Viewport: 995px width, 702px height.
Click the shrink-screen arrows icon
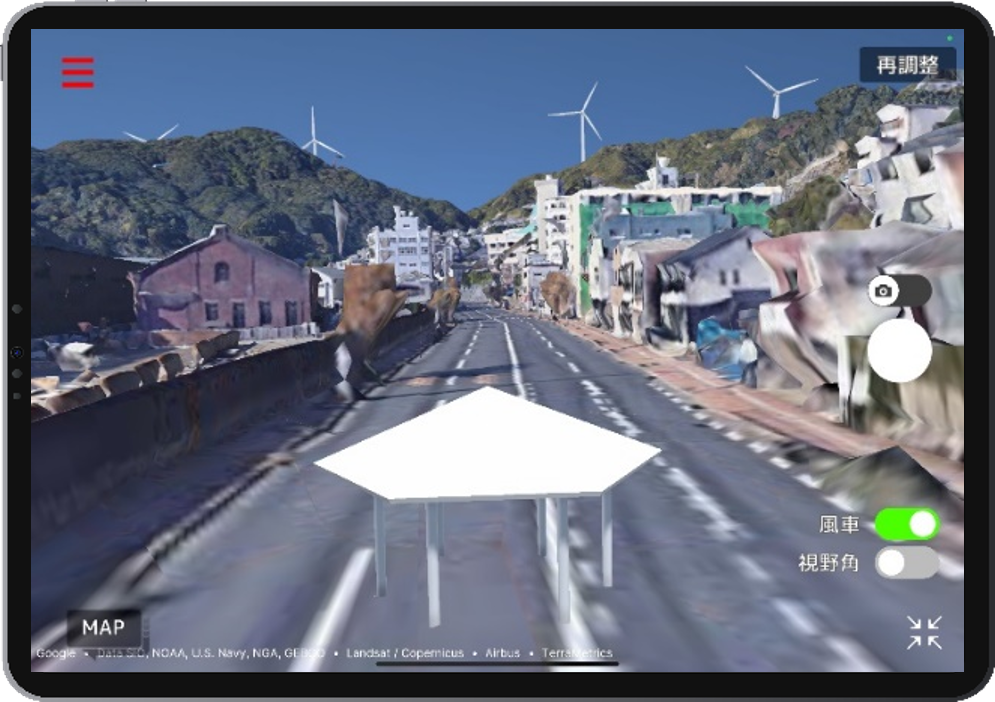pos(925,632)
